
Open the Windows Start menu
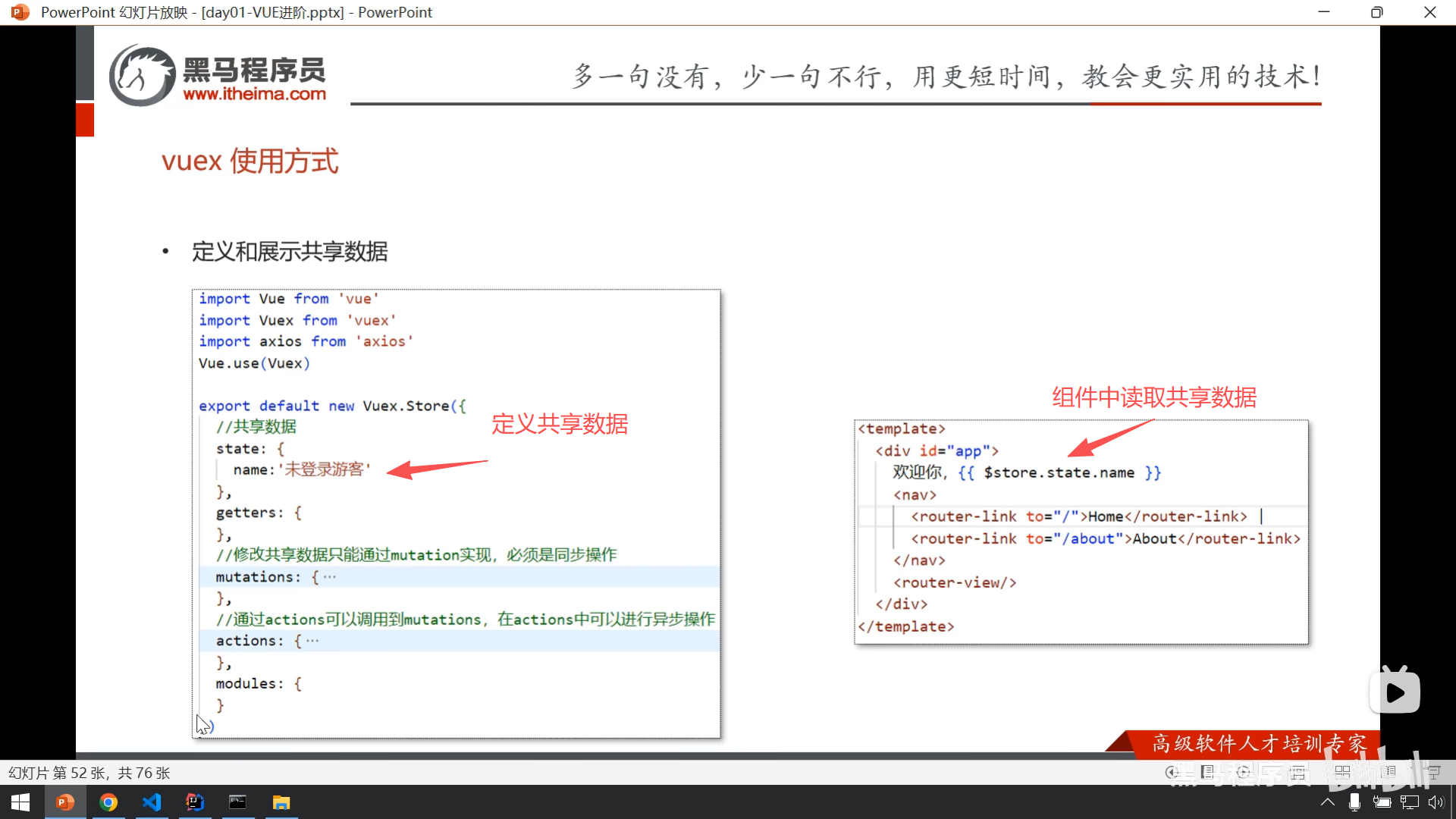click(x=20, y=802)
